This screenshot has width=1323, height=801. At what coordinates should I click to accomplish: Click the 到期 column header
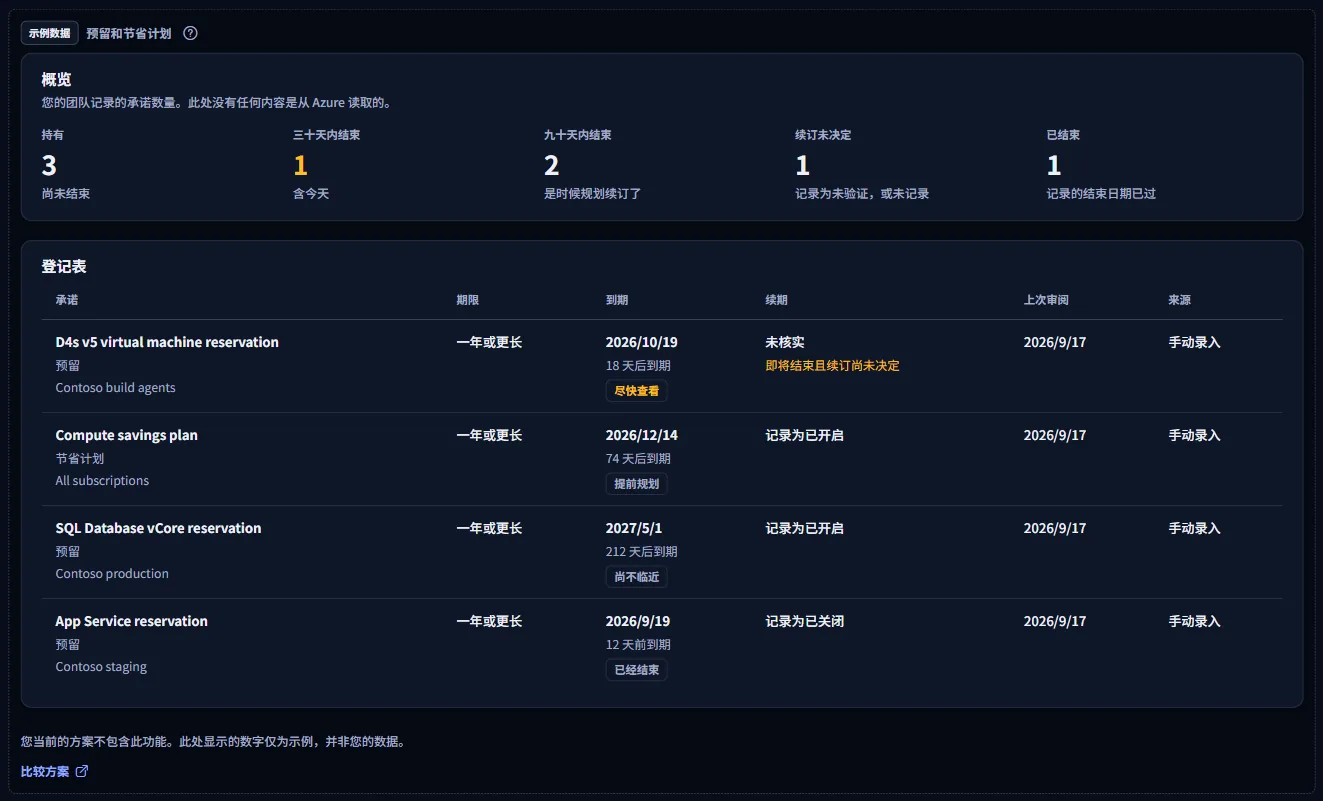pos(617,300)
